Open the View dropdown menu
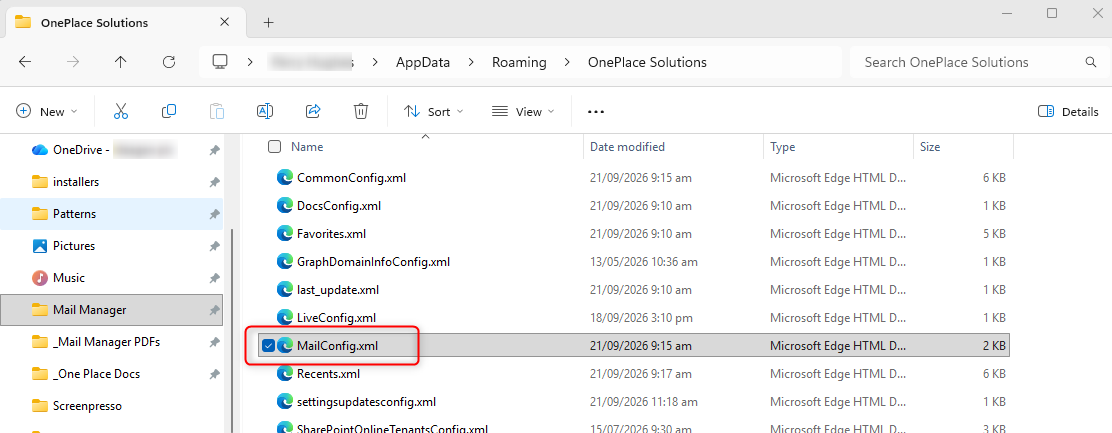Image resolution: width=1112 pixels, height=433 pixels. pyautogui.click(x=523, y=111)
